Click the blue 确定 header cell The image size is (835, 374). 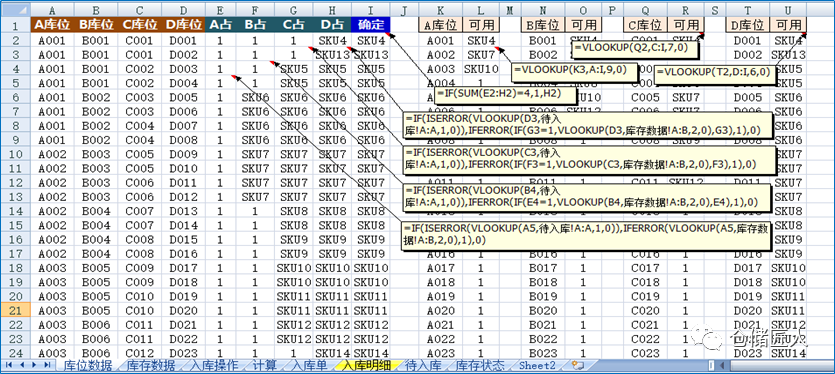pyautogui.click(x=371, y=25)
